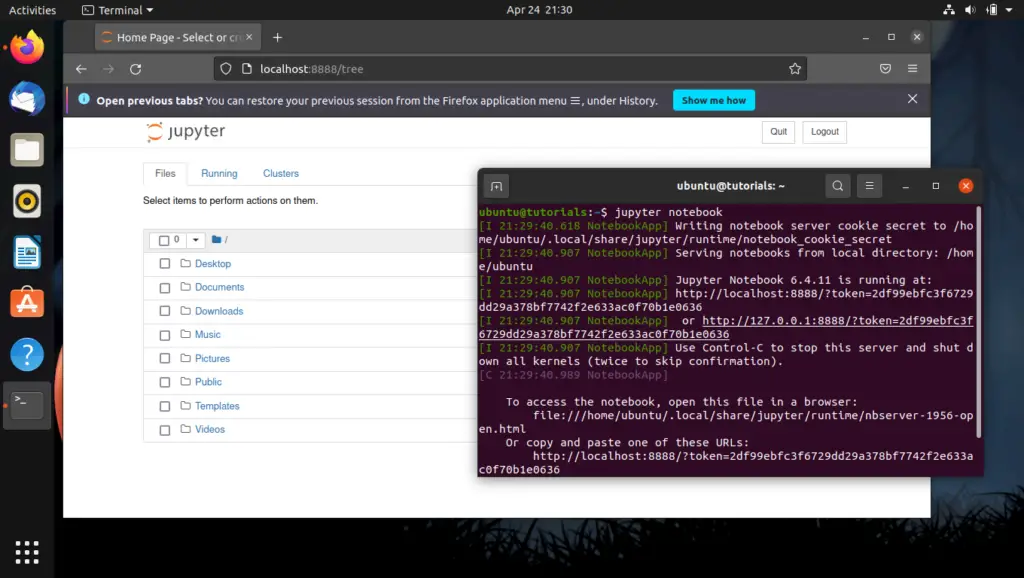Image resolution: width=1024 pixels, height=578 pixels.
Task: Open the Terminal app menu in top bar
Action: 118,10
